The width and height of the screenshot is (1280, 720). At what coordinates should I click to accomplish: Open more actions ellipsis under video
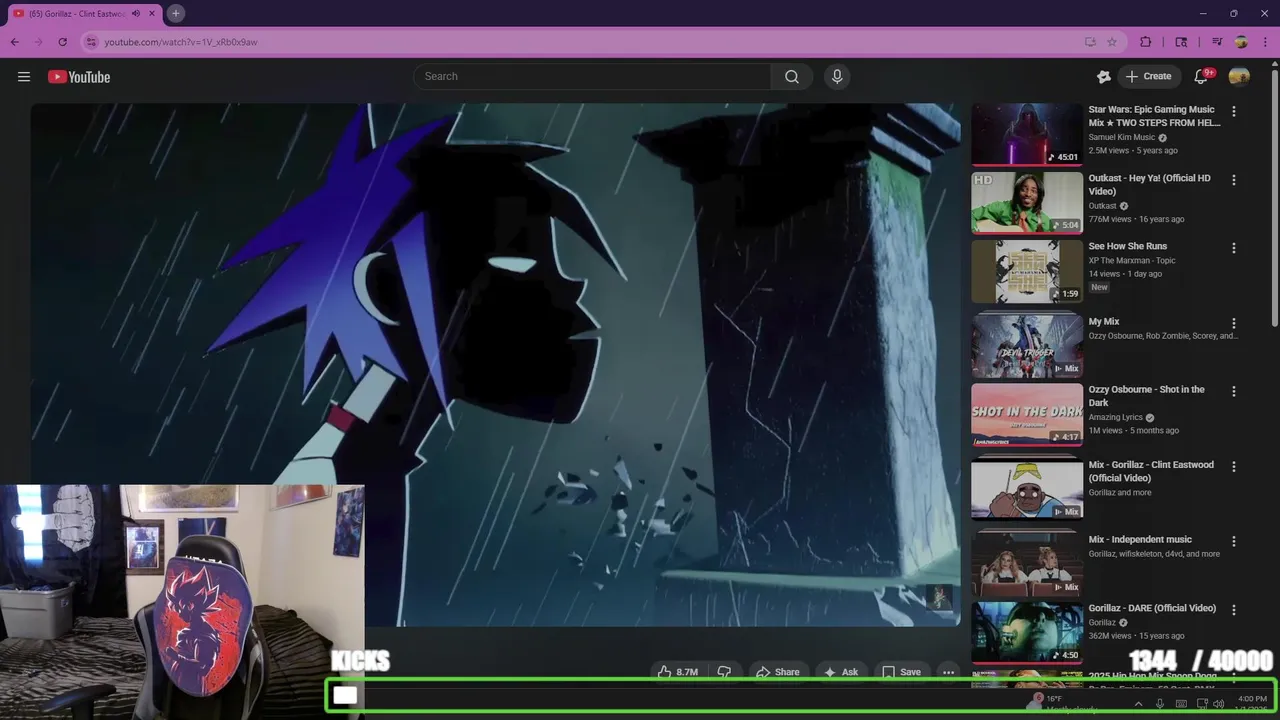pos(948,672)
